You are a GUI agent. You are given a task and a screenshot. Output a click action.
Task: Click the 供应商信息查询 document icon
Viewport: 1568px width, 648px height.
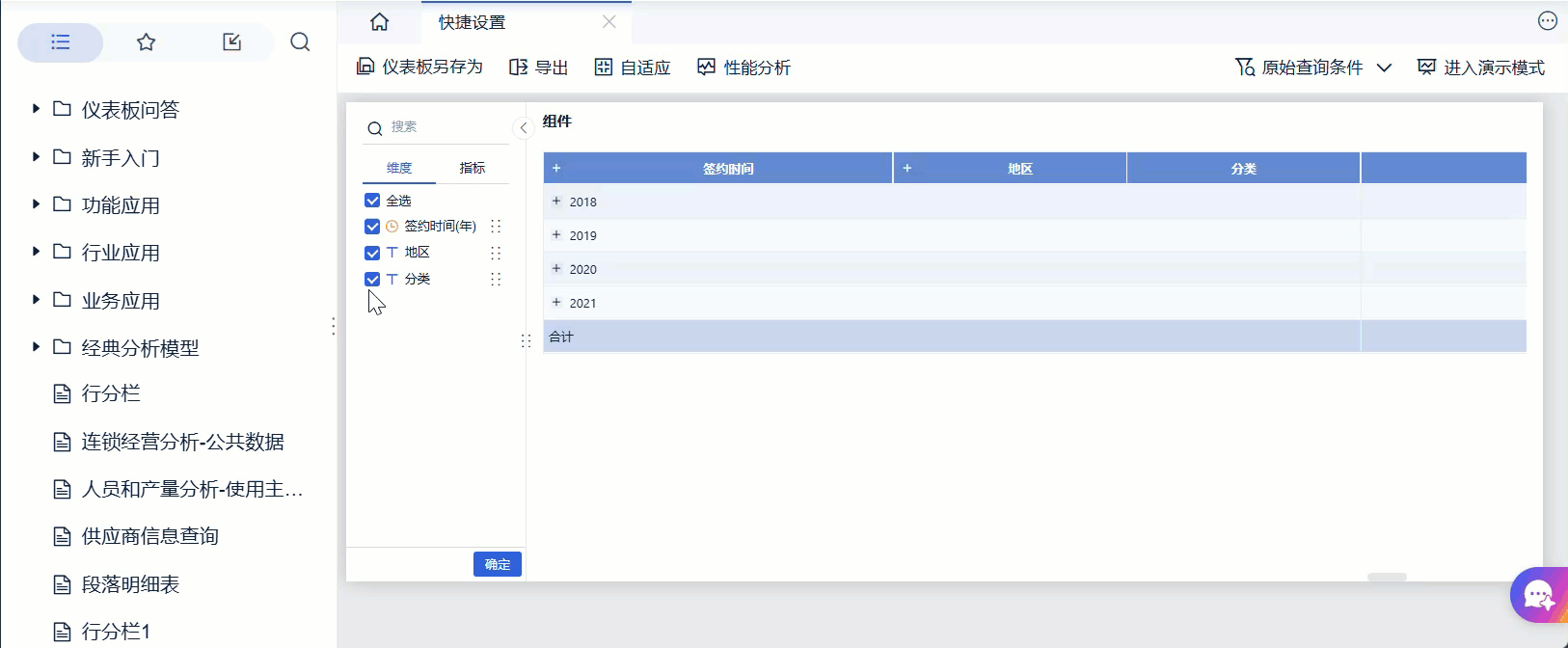(62, 536)
